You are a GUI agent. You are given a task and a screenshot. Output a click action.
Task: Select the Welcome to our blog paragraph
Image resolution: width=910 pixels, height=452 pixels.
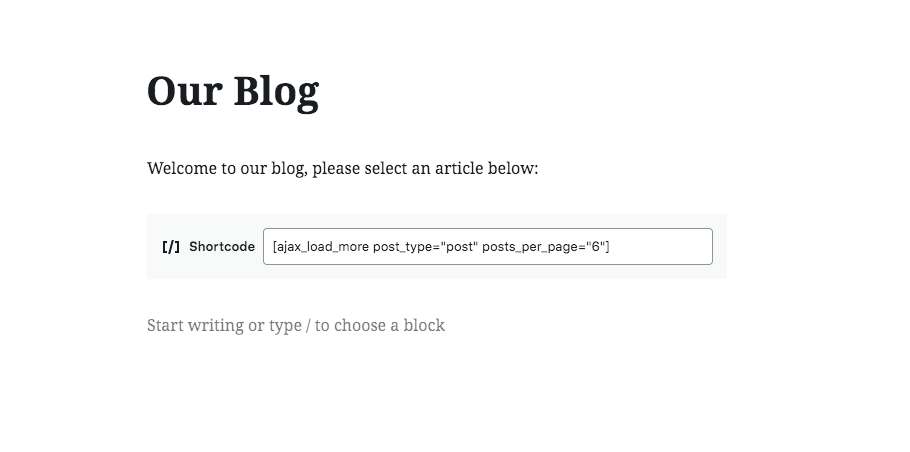342,168
